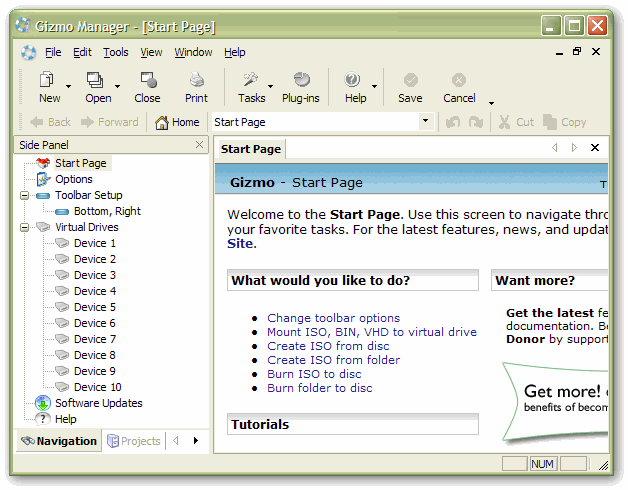Go Back using the arrow button
The height and width of the screenshot is (490, 628).
tap(50, 122)
